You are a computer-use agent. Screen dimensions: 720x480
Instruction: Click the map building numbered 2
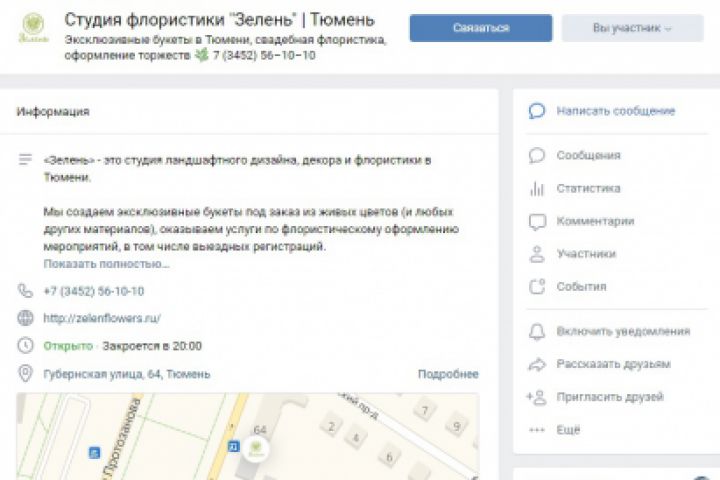(332, 427)
